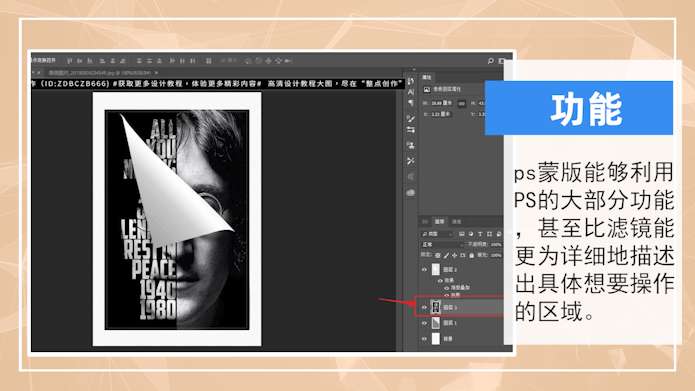Open the layer opacity percentage dropdown
The height and width of the screenshot is (391, 695).
[x=496, y=244]
